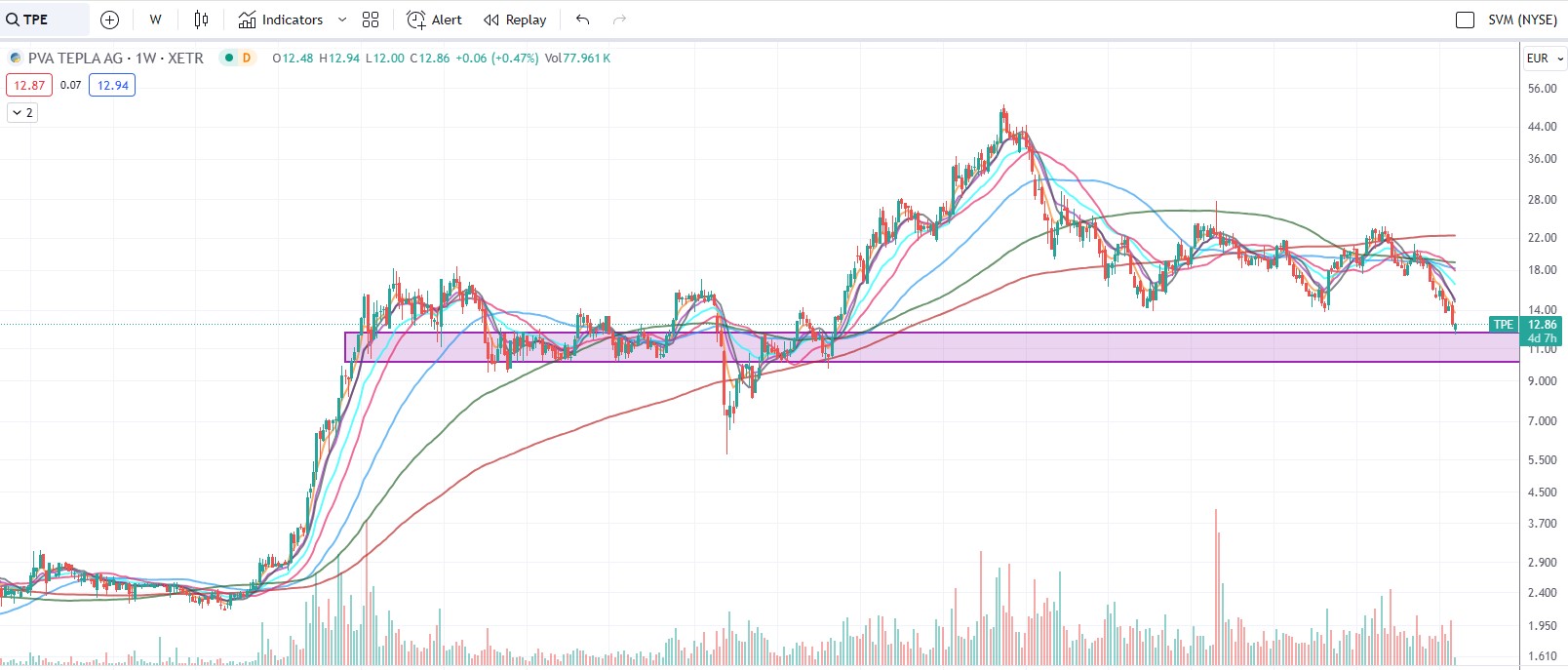Click the redo arrow icon
Screen dimensions: 1568x670
(619, 20)
